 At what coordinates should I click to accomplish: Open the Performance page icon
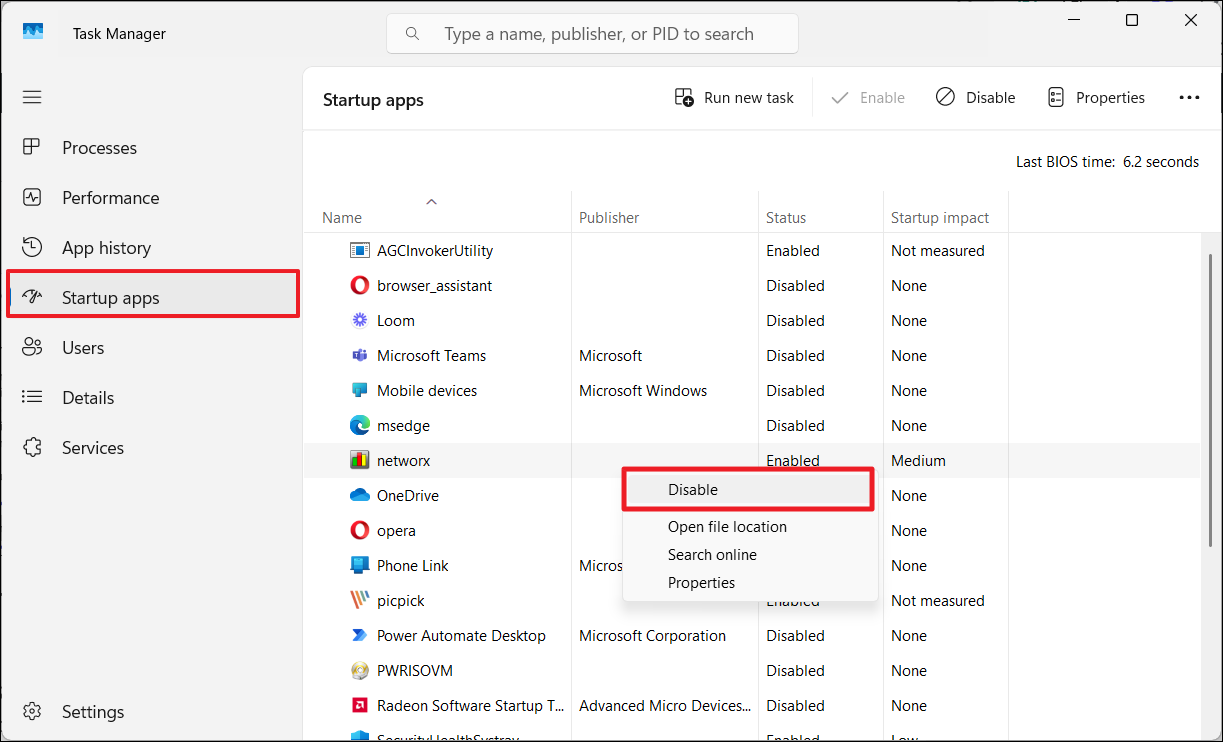32,197
